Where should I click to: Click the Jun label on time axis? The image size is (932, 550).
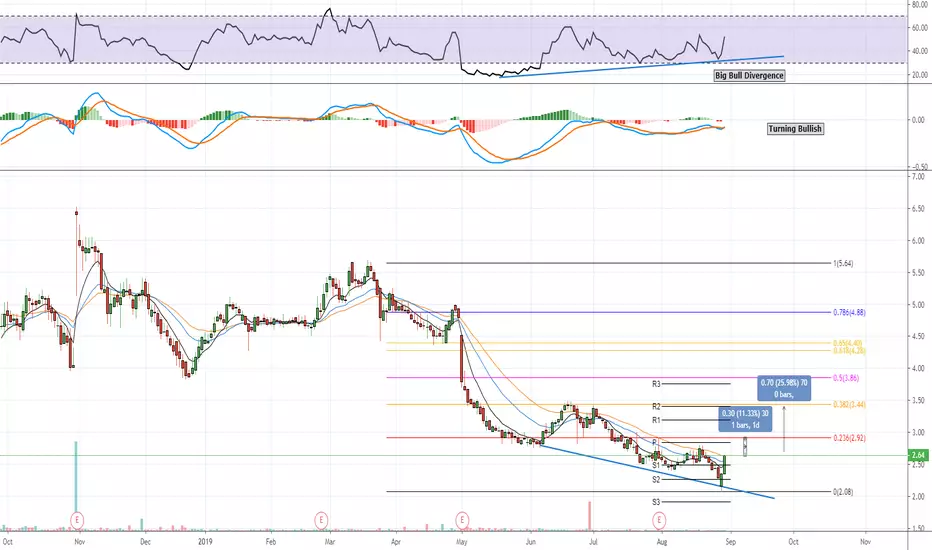(531, 542)
